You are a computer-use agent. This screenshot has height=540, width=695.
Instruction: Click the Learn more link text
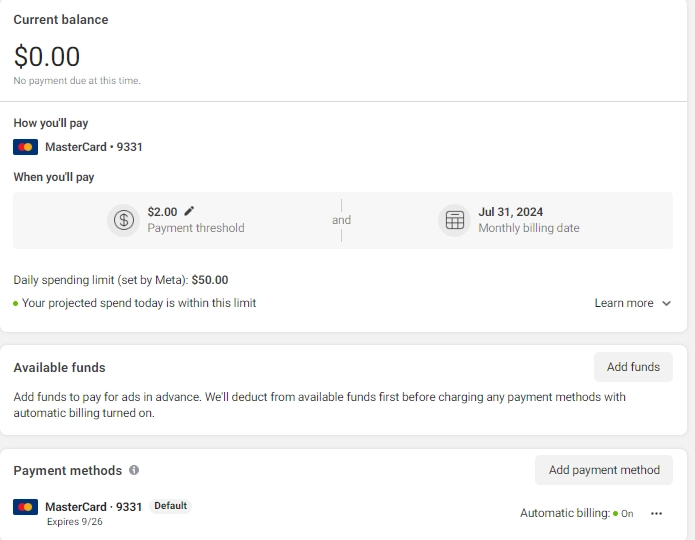[624, 303]
